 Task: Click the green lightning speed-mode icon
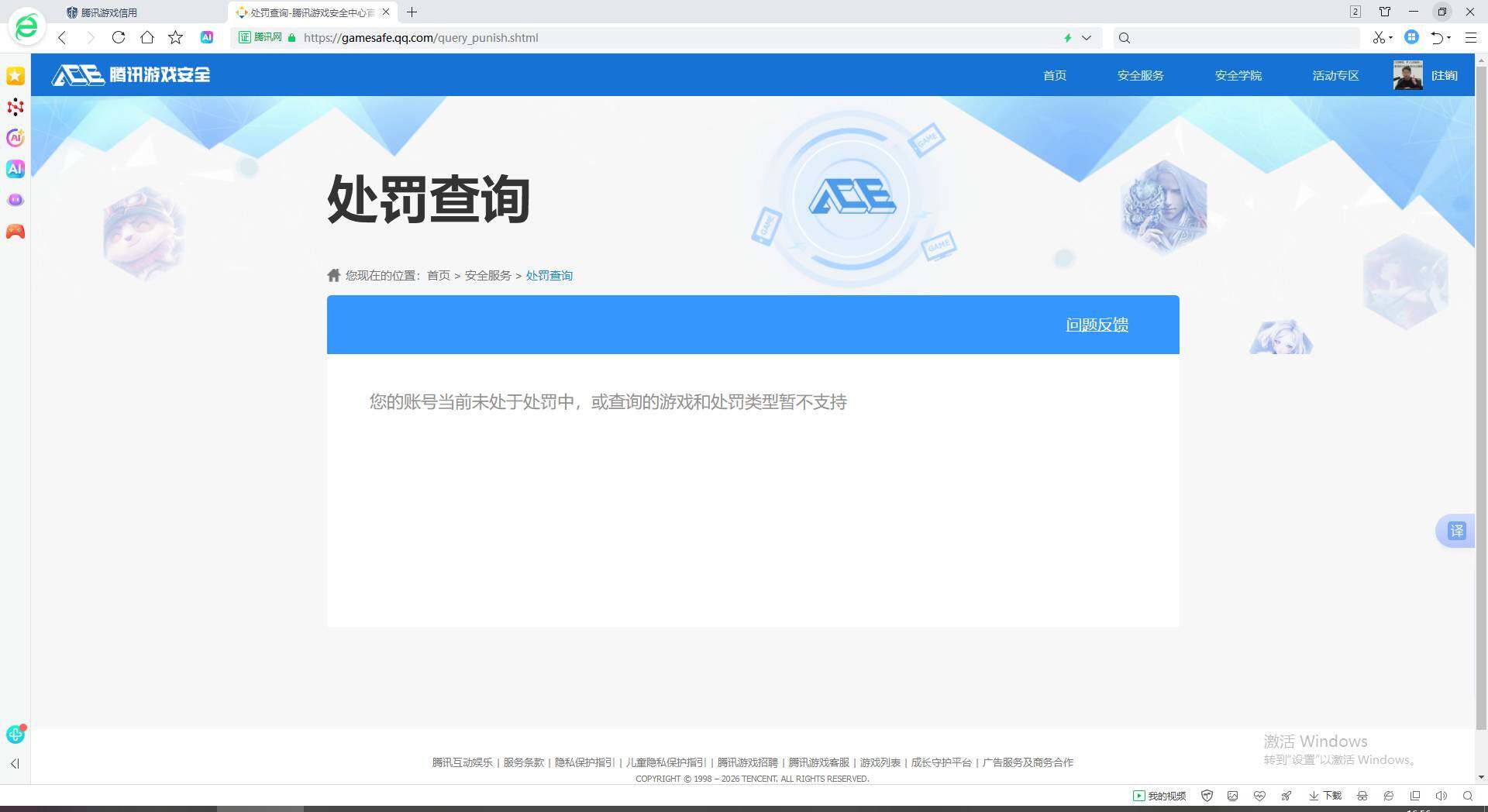1068,37
